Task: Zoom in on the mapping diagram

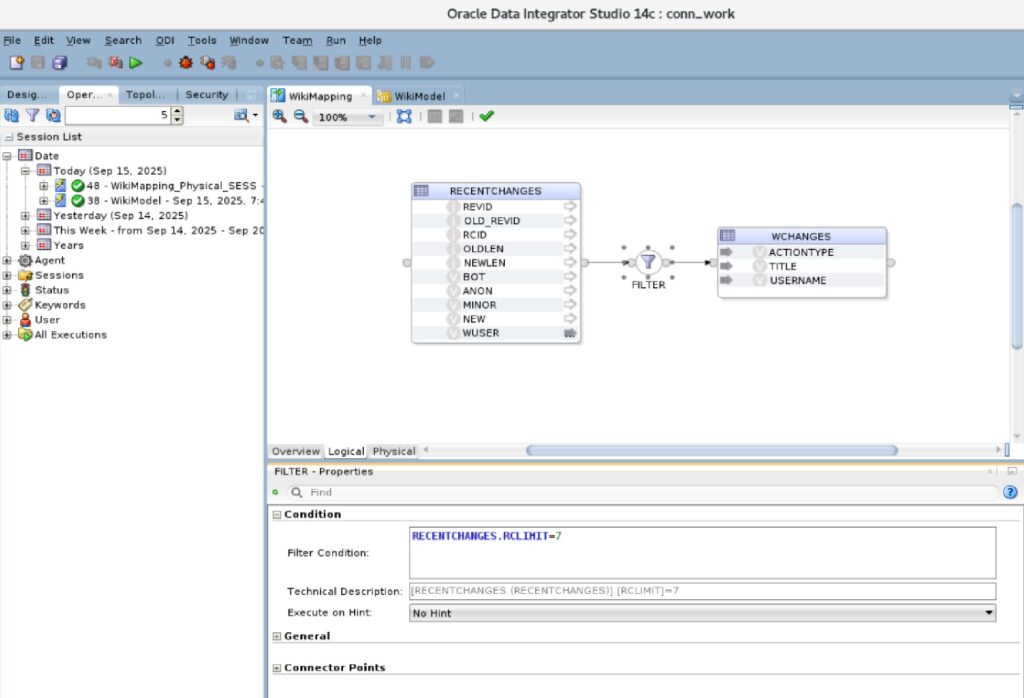Action: [x=280, y=116]
